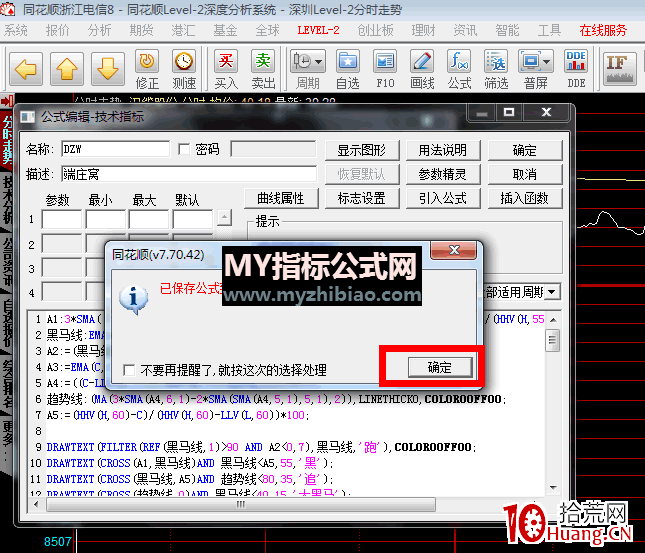Open the 在线服务 menu
Viewport: 645px width, 553px height.
click(603, 30)
